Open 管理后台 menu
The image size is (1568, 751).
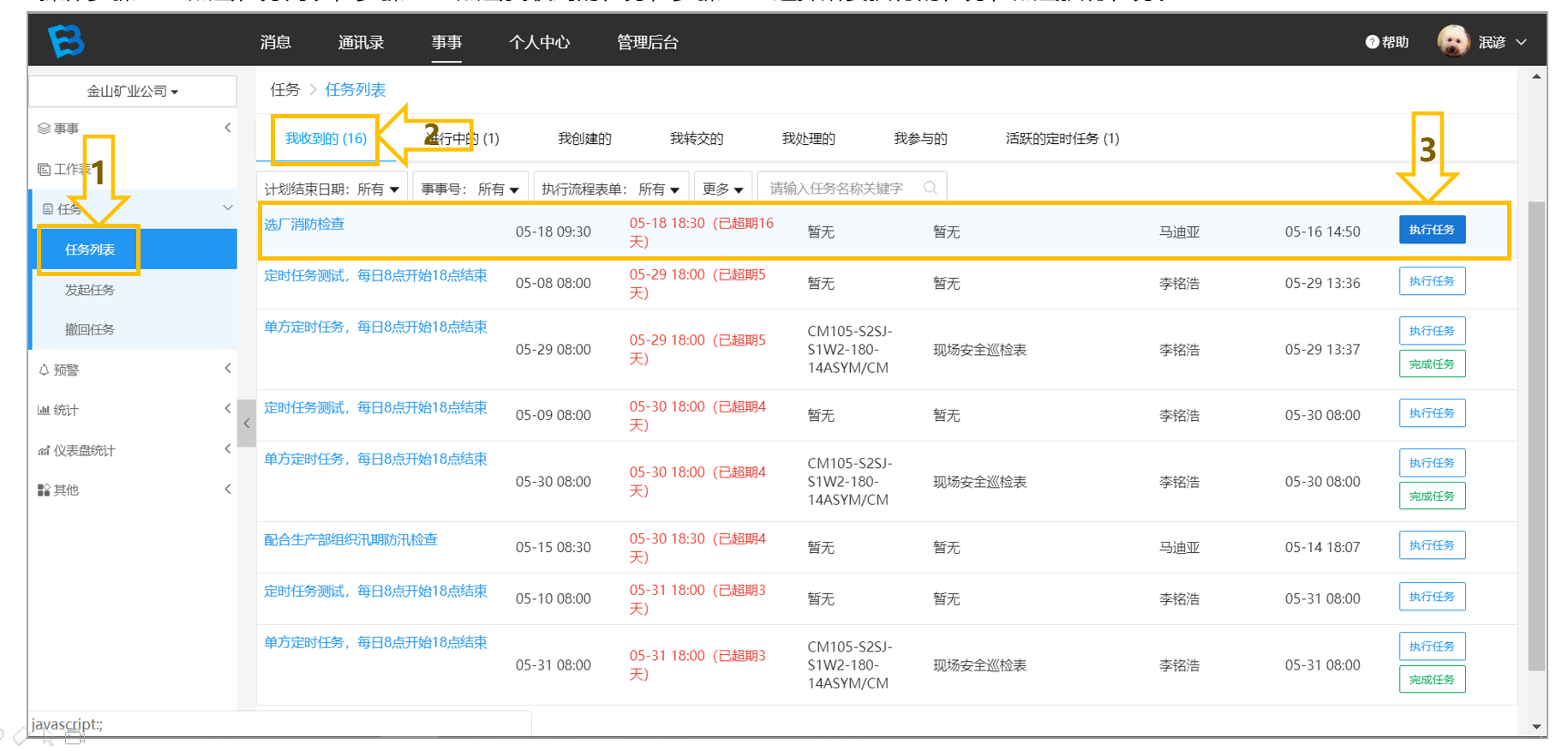[x=648, y=42]
